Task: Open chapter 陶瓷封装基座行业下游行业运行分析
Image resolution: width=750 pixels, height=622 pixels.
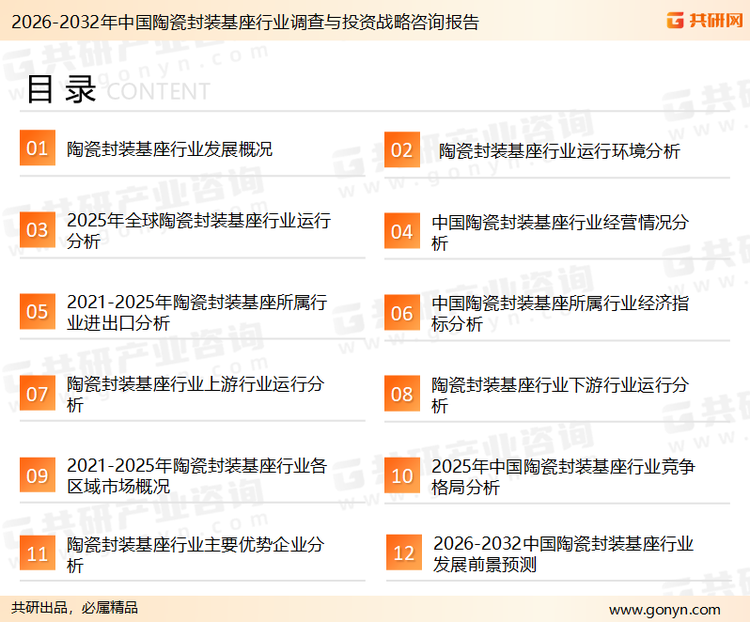Action: (x=560, y=395)
